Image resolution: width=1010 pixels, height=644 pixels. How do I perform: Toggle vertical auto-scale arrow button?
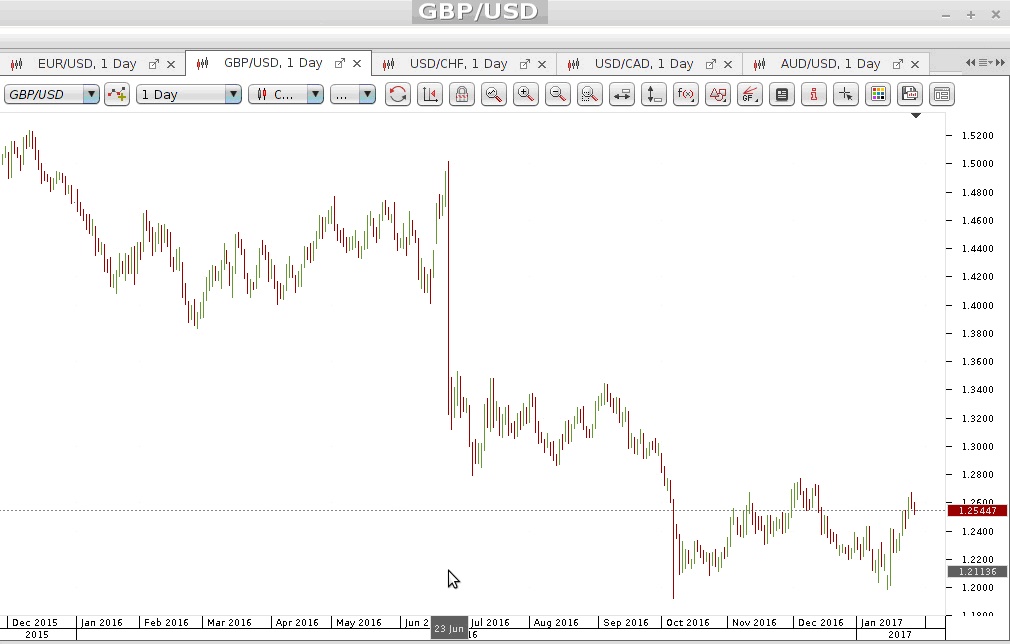click(654, 94)
